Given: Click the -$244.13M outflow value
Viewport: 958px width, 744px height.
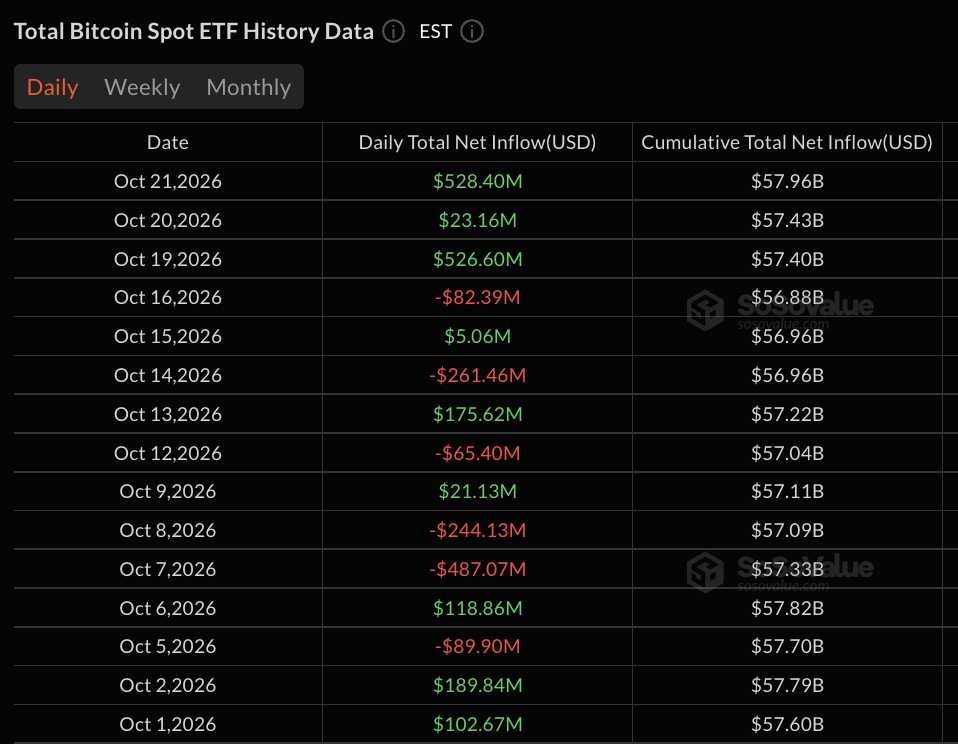Looking at the screenshot, I should pyautogui.click(x=478, y=530).
